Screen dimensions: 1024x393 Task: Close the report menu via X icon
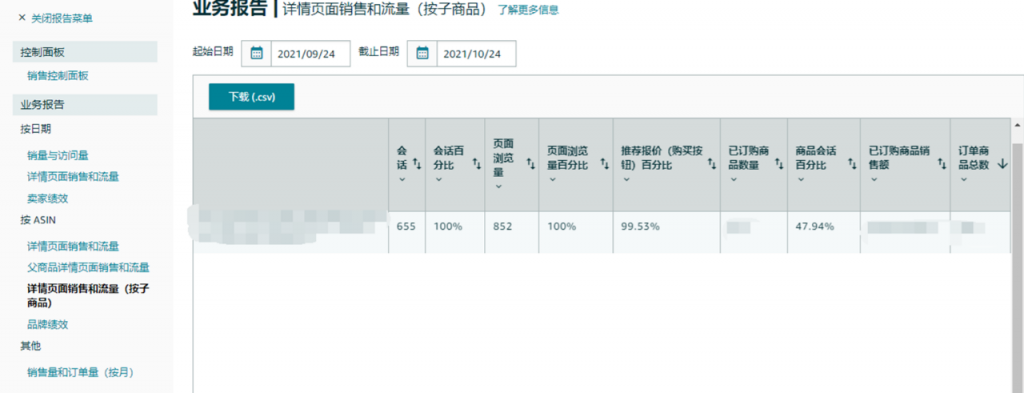click(x=22, y=18)
